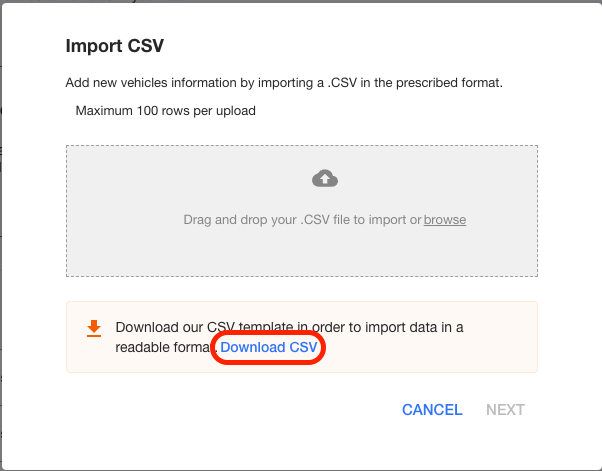The image size is (602, 471).
Task: Proceed with the NEXT button
Action: (x=505, y=410)
